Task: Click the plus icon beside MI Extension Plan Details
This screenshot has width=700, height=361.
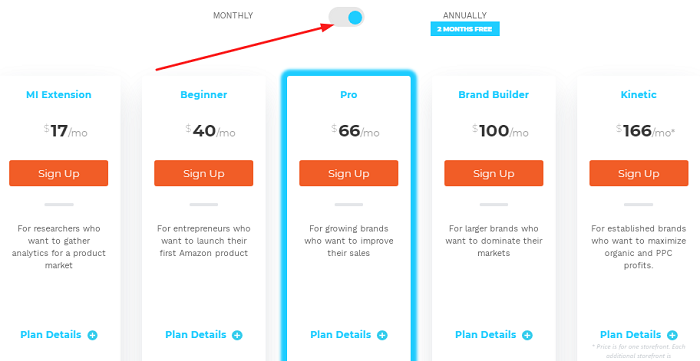Action: point(92,335)
